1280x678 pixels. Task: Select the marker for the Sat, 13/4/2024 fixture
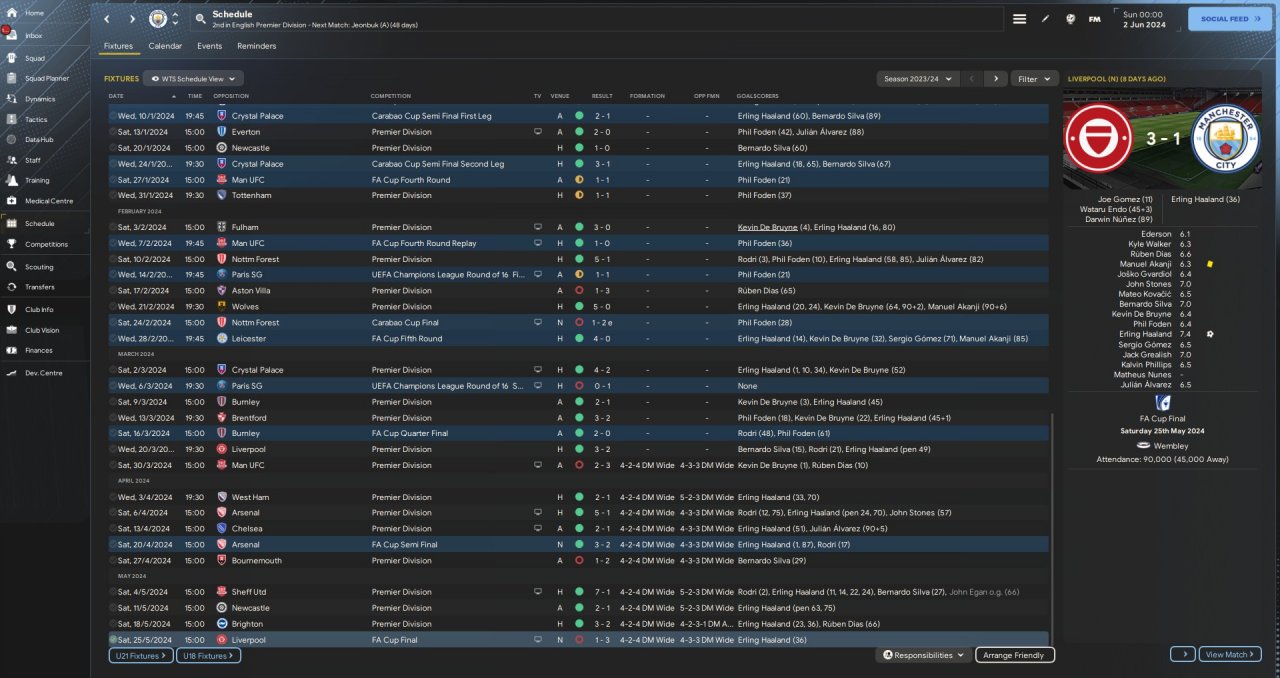(x=113, y=529)
